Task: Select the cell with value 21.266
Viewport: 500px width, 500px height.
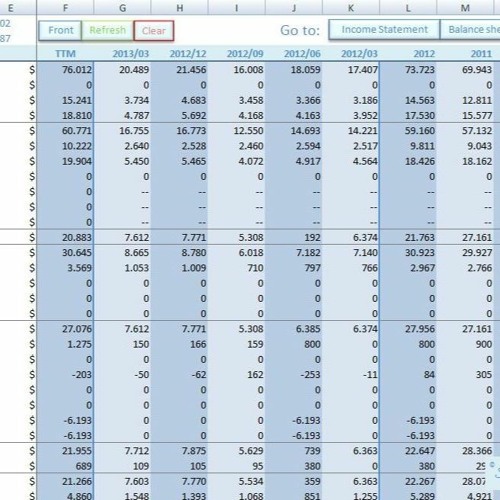Action: [65, 482]
